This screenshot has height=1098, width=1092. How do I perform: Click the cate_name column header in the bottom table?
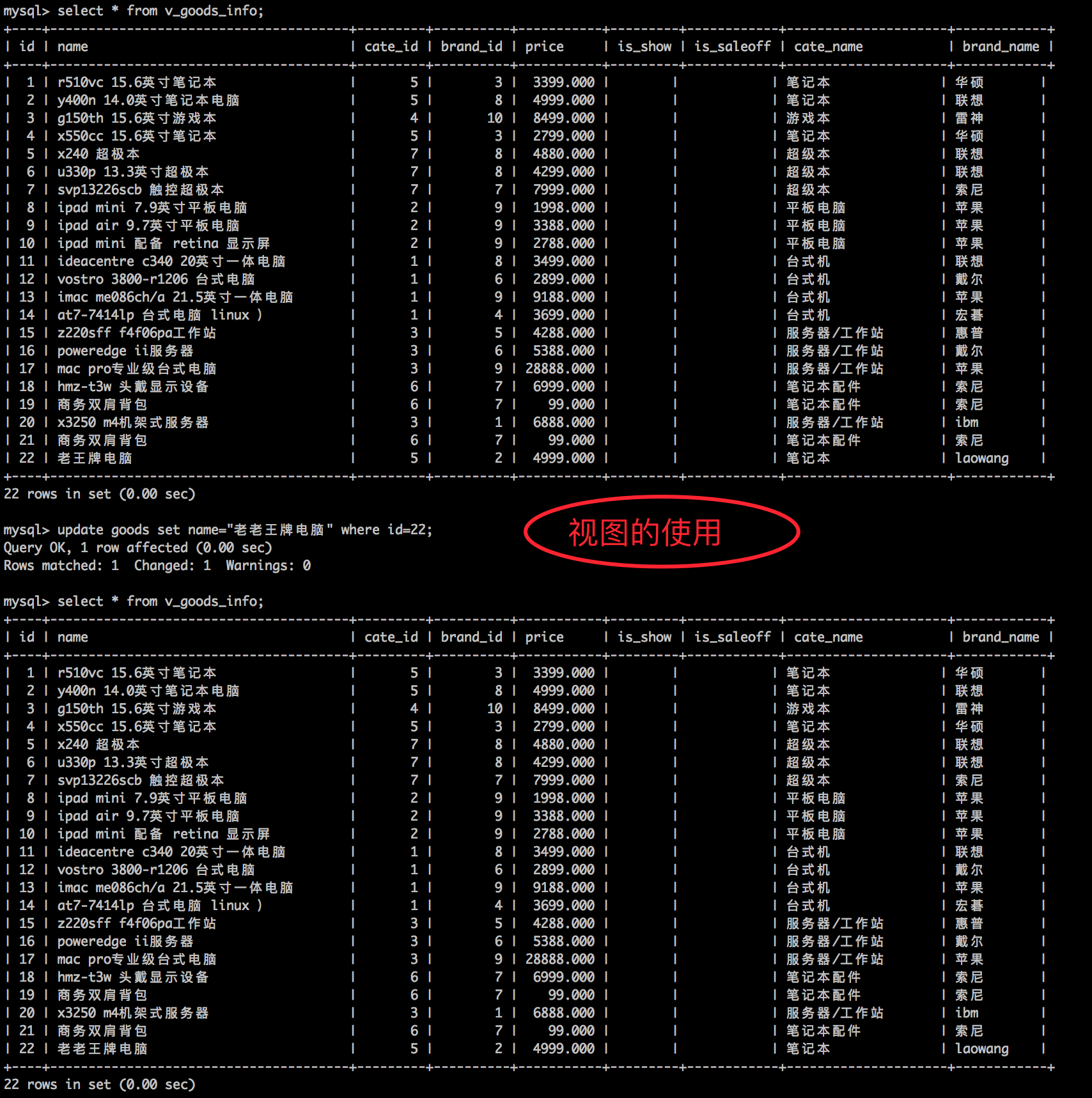[x=828, y=637]
